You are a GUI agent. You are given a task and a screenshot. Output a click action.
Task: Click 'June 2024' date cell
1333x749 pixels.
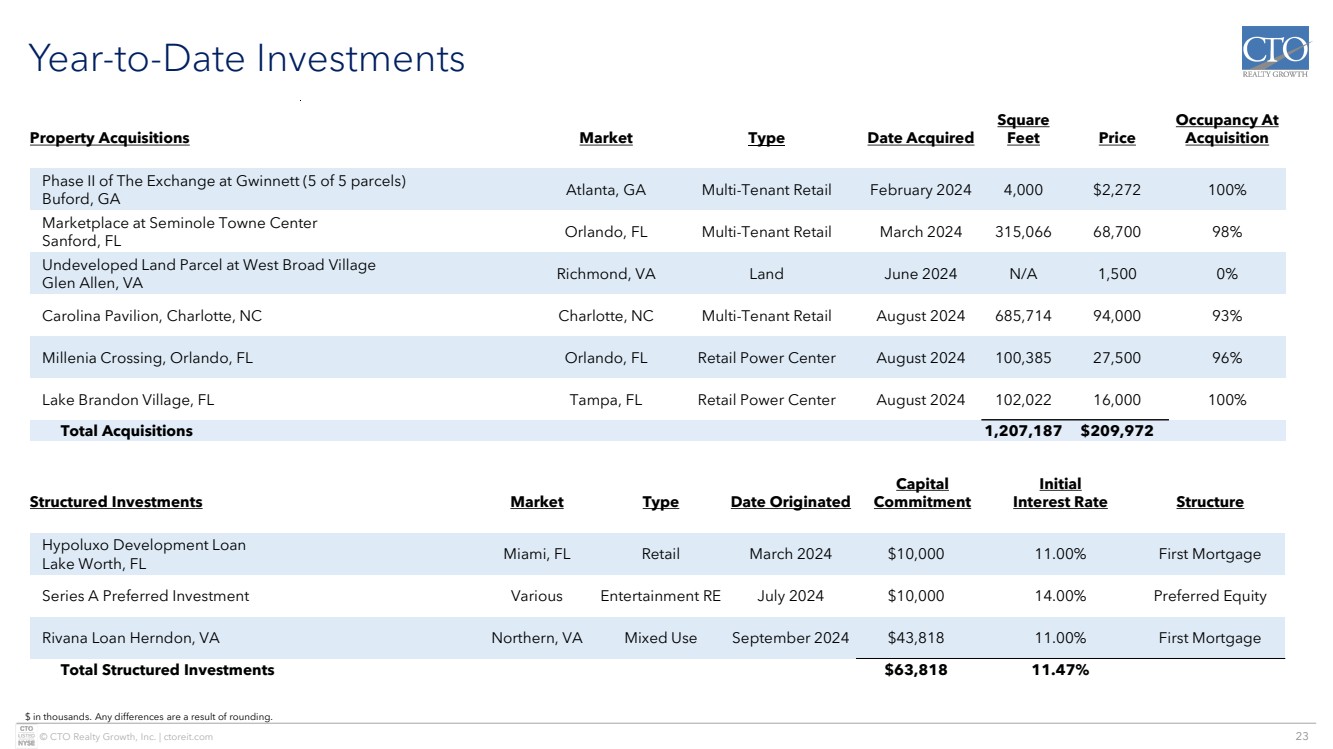(x=920, y=274)
